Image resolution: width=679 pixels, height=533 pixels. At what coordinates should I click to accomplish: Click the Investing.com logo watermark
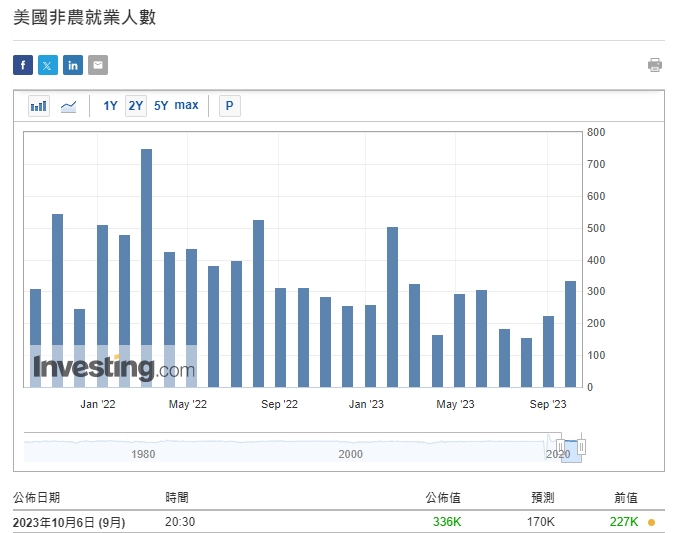(113, 368)
